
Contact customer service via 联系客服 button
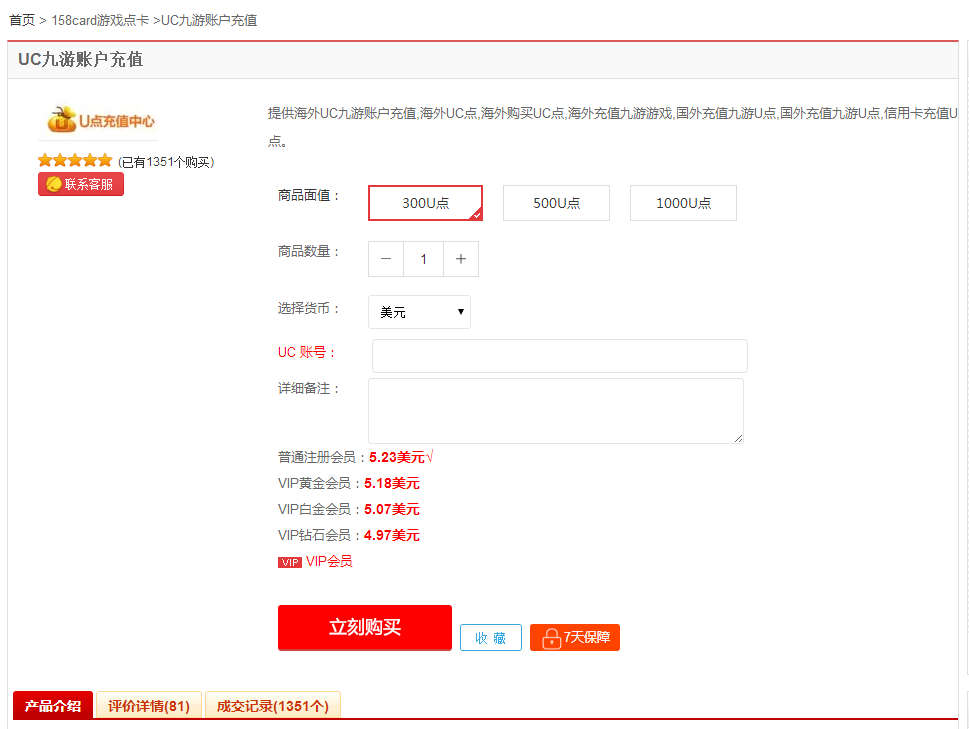81,184
